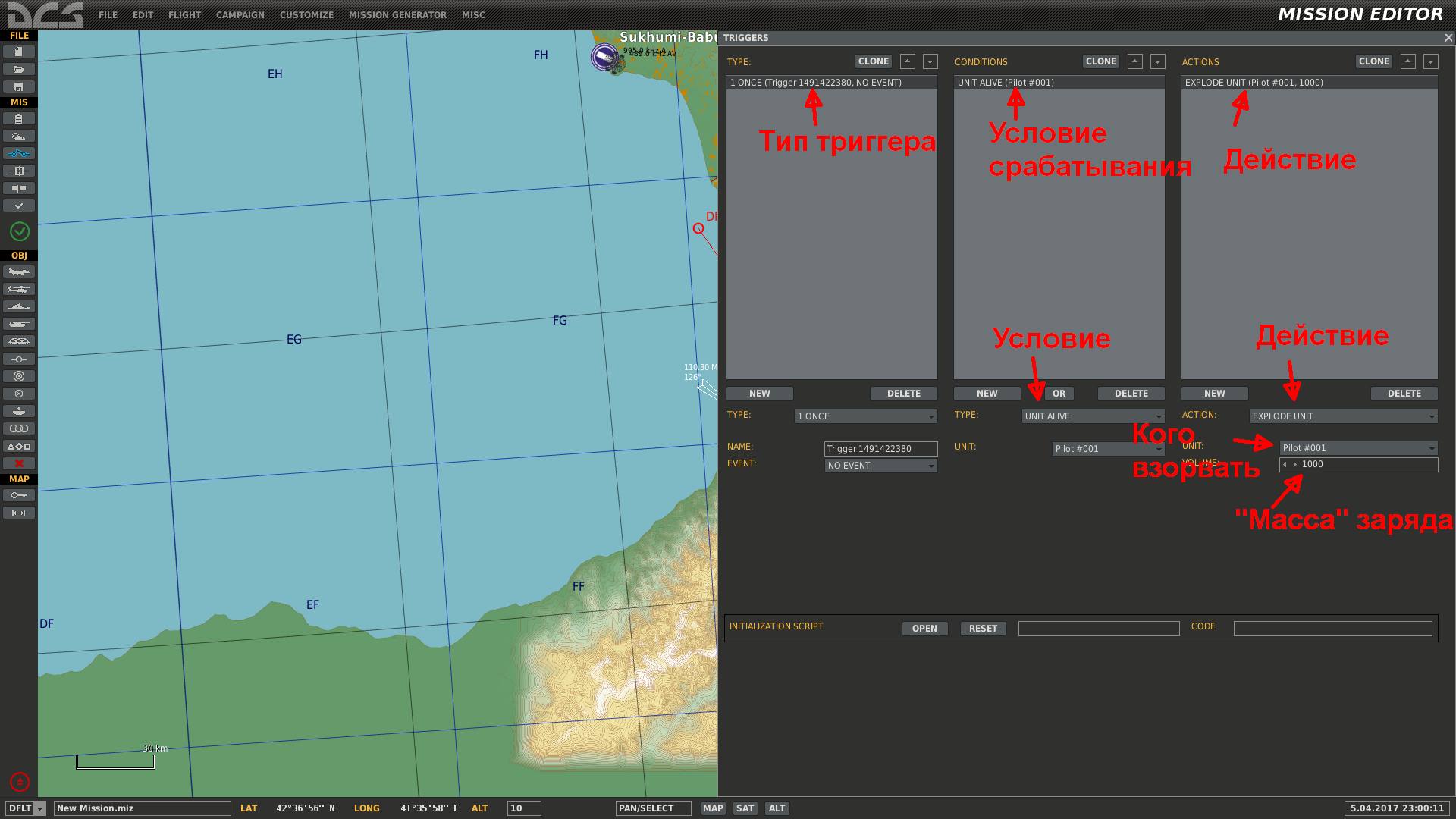Expand the trigger TYPE dropdown showing 1 ONCE
Viewport: 1456px width, 819px height.
coord(866,416)
